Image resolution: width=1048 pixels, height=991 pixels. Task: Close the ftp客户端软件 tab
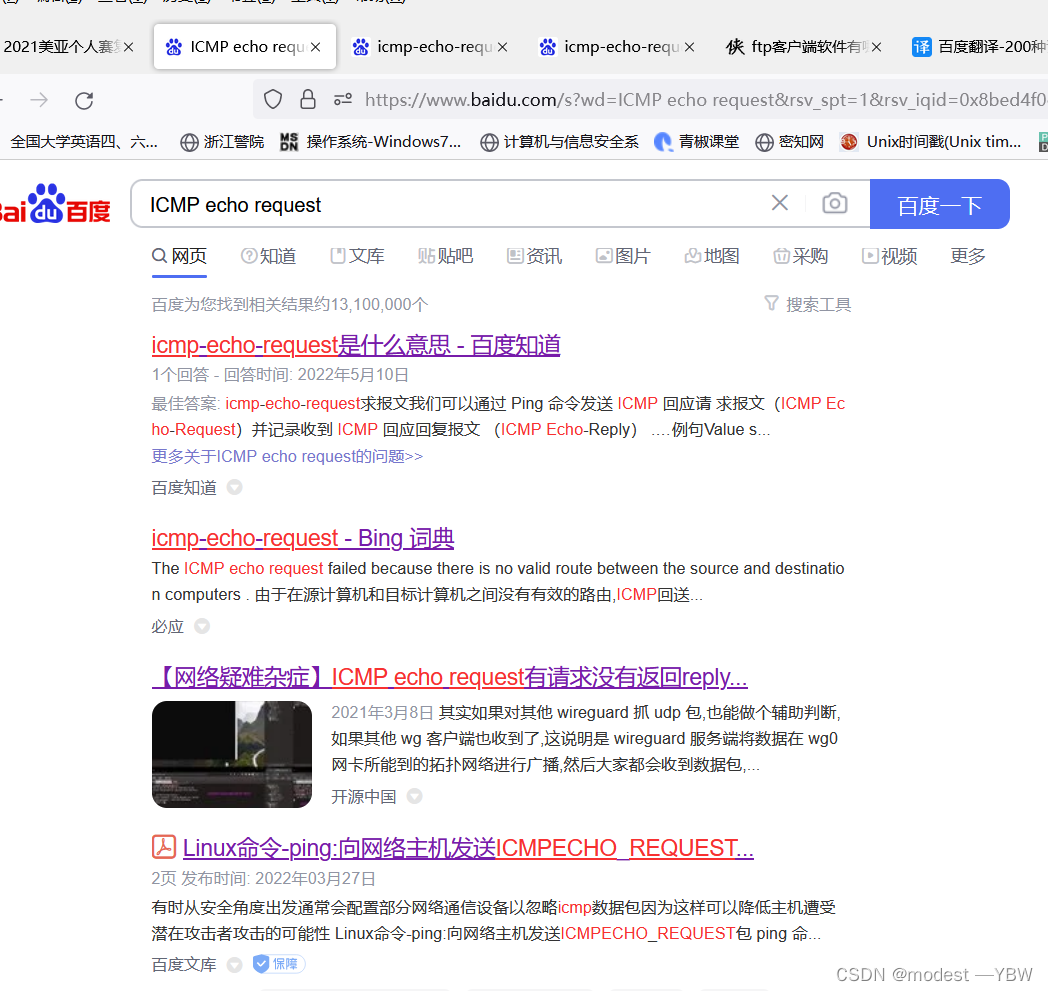click(876, 47)
